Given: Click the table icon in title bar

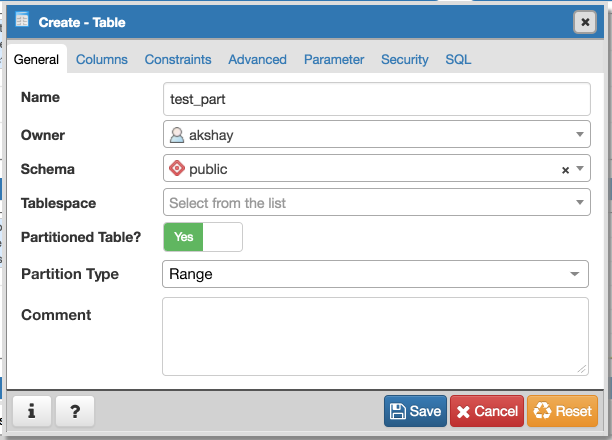Looking at the screenshot, I should tap(22, 21).
